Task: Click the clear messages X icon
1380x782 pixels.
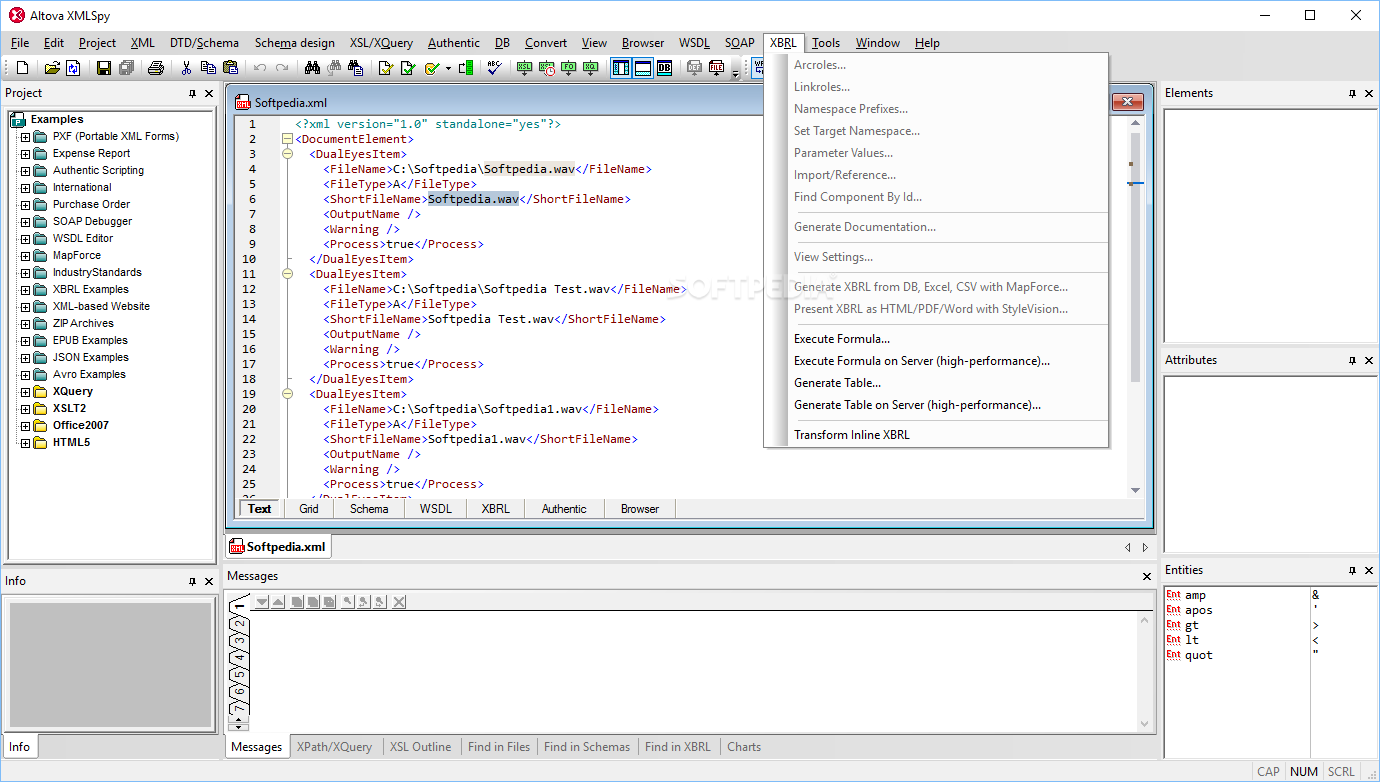Action: tap(399, 601)
